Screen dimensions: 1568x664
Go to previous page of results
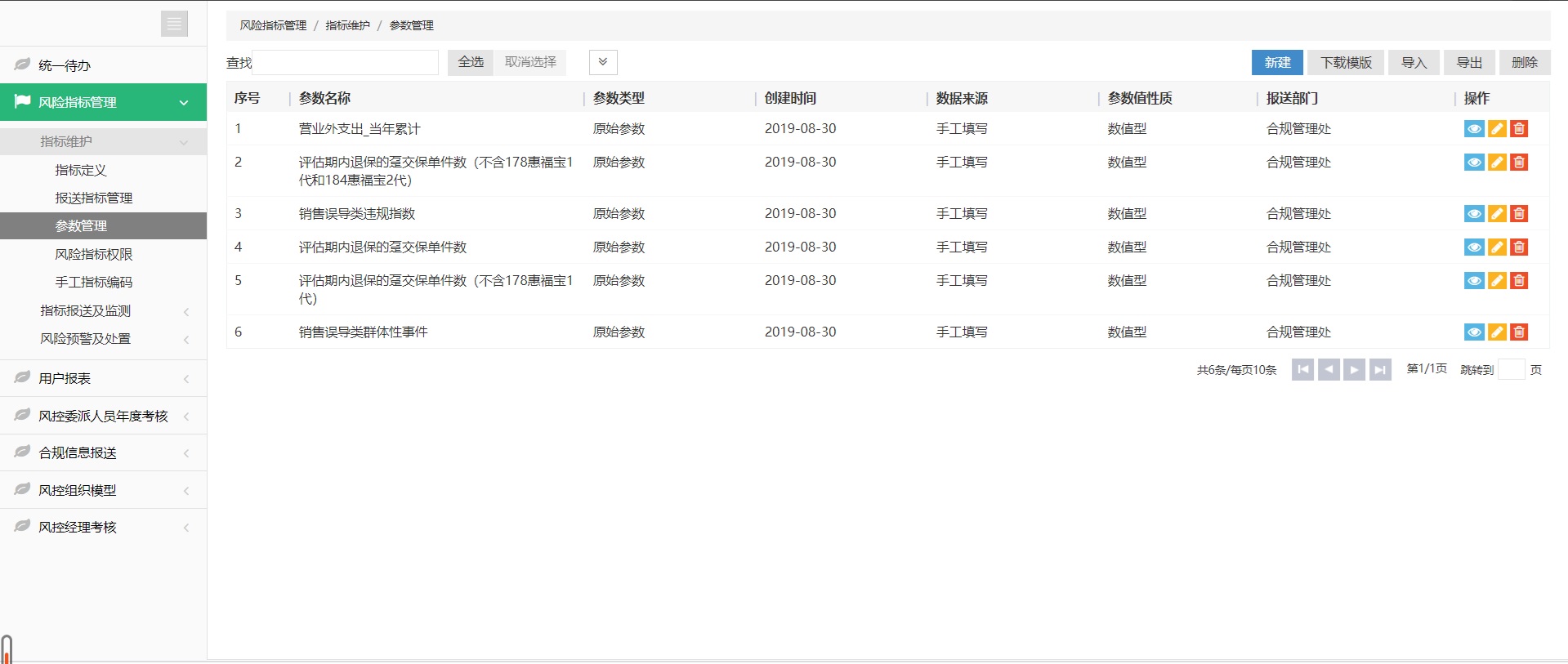(x=1329, y=370)
